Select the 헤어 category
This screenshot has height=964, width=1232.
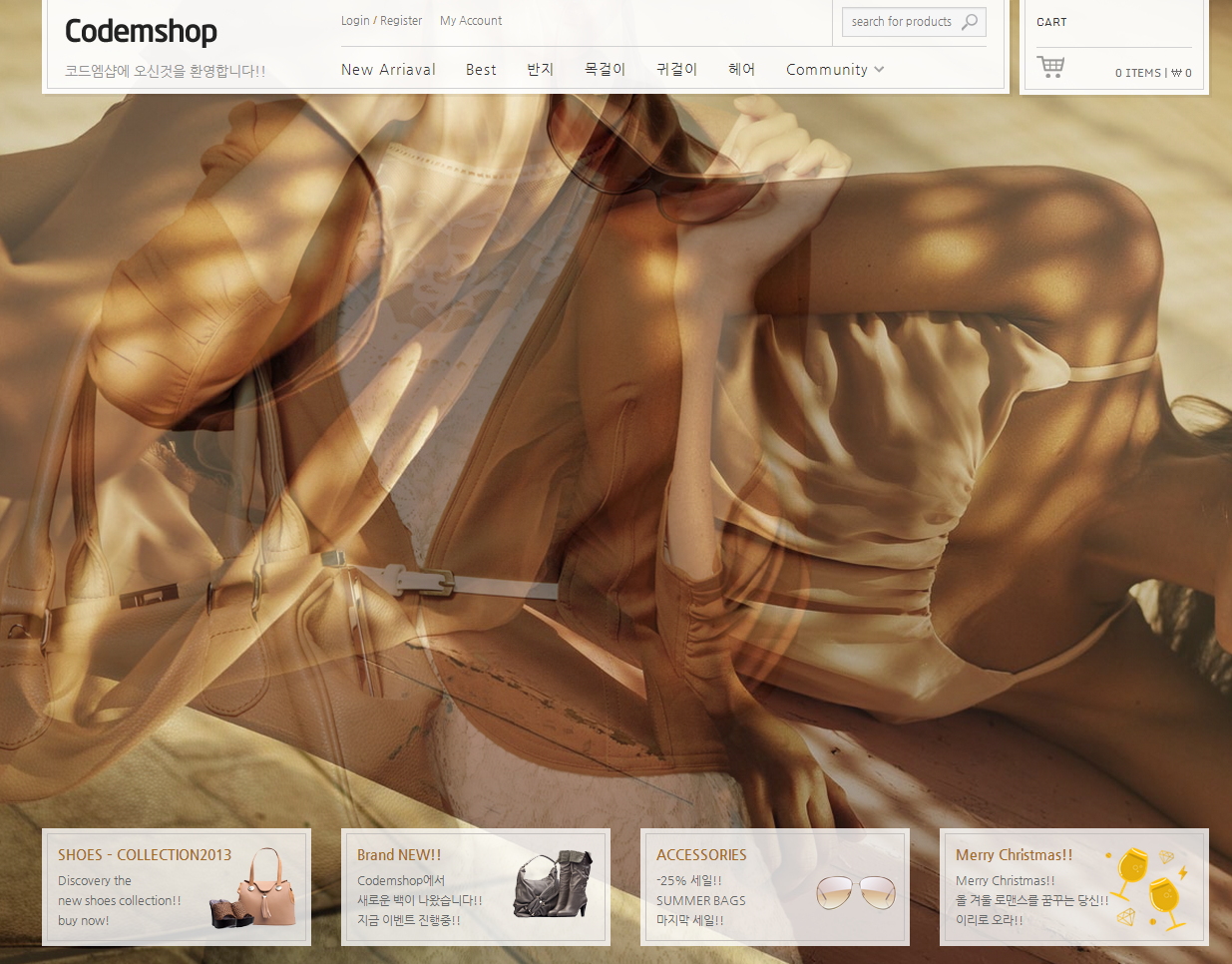[x=741, y=69]
